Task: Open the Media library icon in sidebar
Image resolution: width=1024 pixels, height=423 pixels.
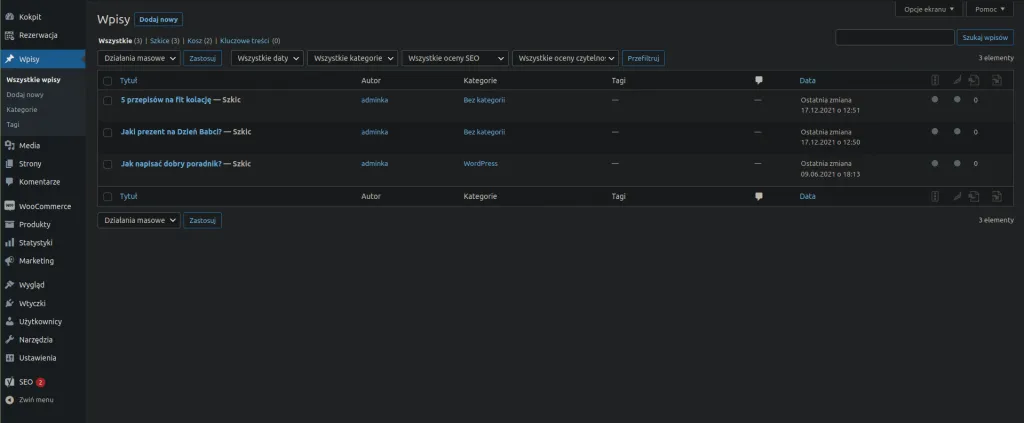Action: (9, 145)
